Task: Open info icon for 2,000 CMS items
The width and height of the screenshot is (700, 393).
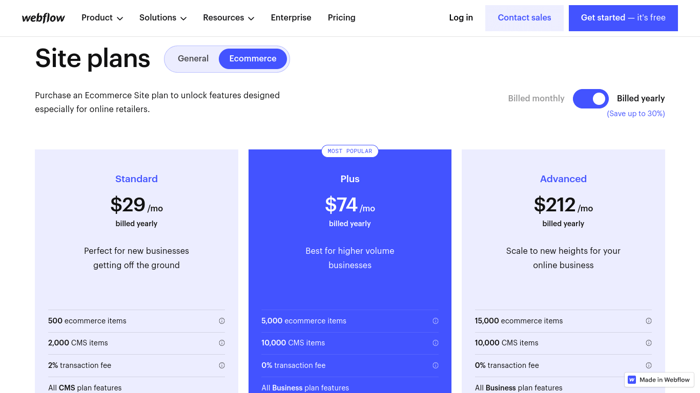Action: click(x=221, y=343)
